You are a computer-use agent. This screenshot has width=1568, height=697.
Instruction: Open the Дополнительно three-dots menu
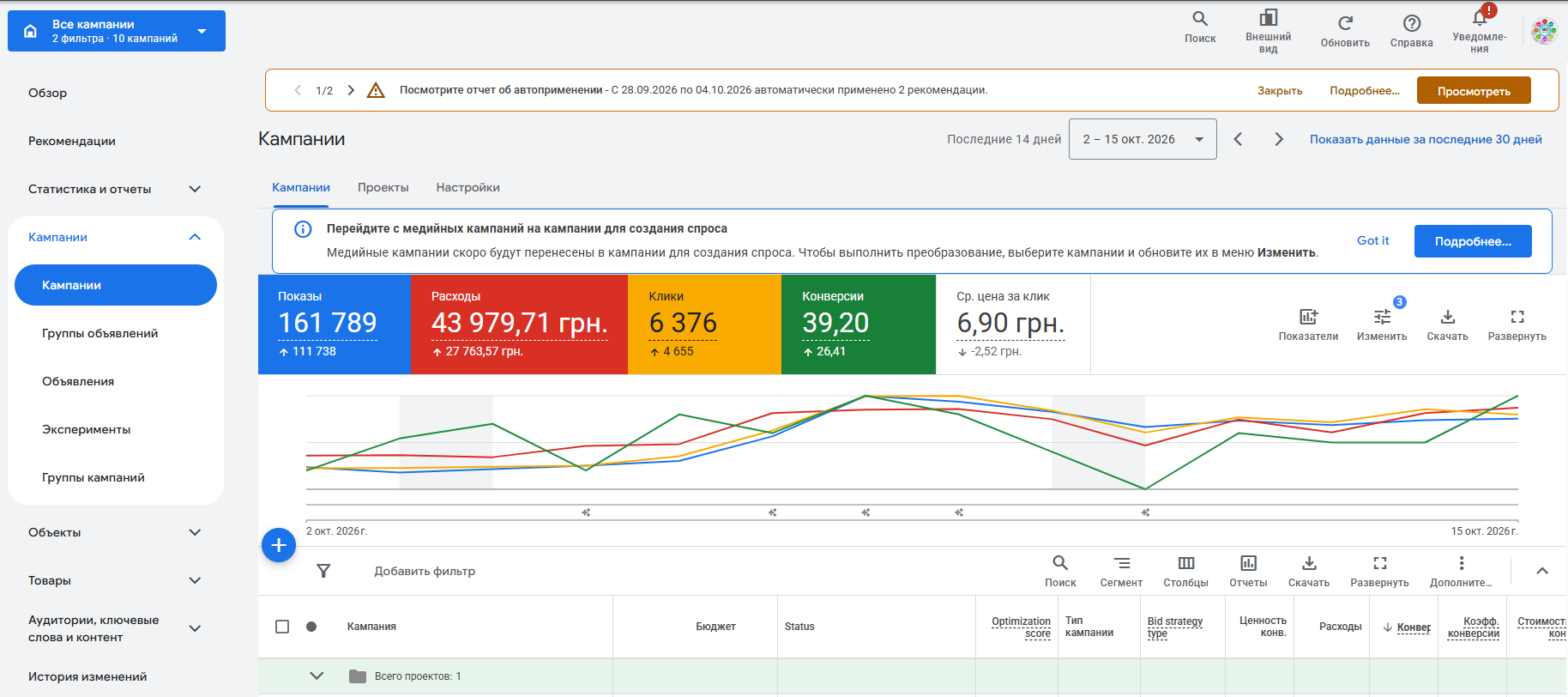click(x=1462, y=563)
